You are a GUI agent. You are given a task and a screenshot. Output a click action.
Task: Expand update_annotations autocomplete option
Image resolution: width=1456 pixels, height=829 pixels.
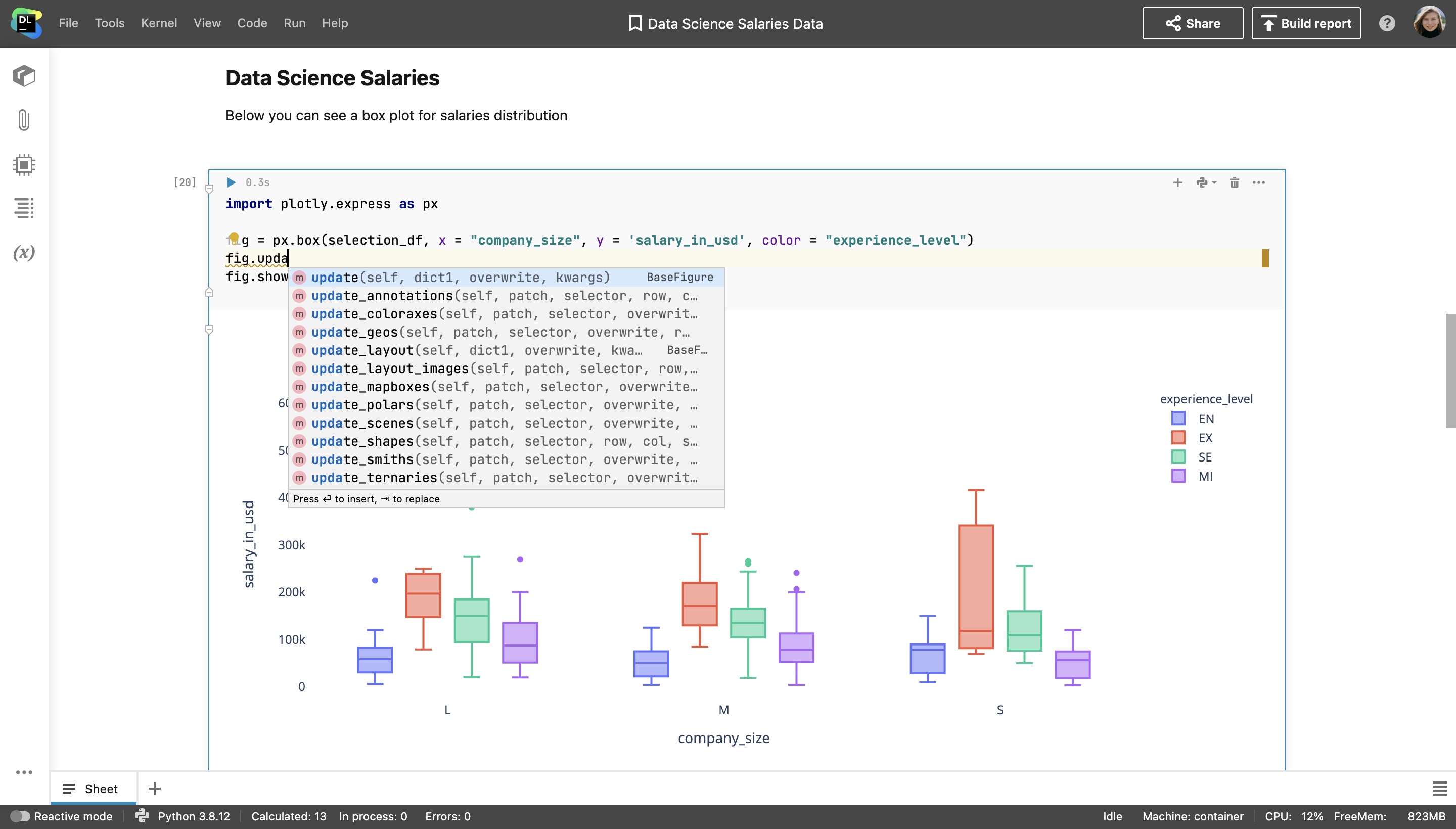pyautogui.click(x=506, y=295)
